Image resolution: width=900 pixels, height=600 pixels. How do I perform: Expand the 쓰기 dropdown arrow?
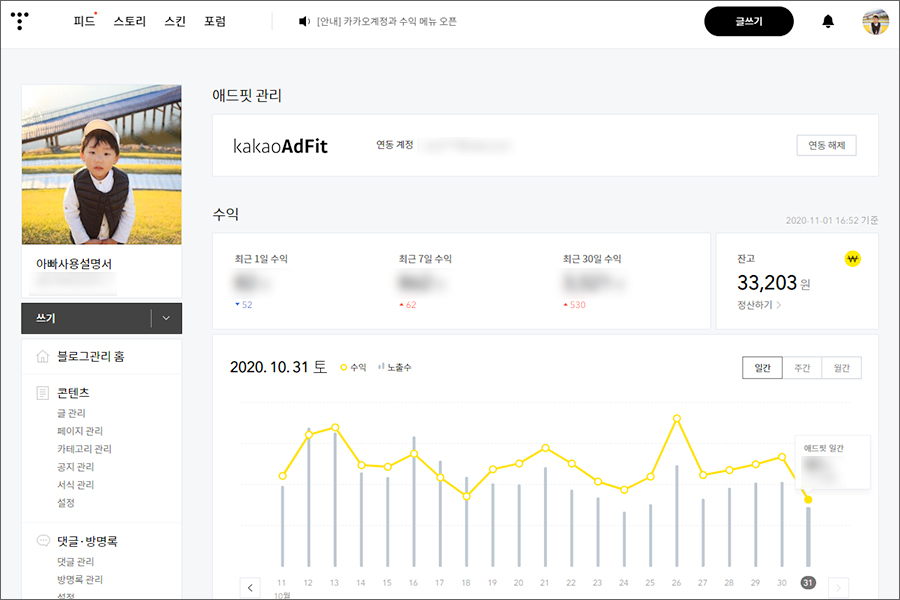(x=166, y=318)
